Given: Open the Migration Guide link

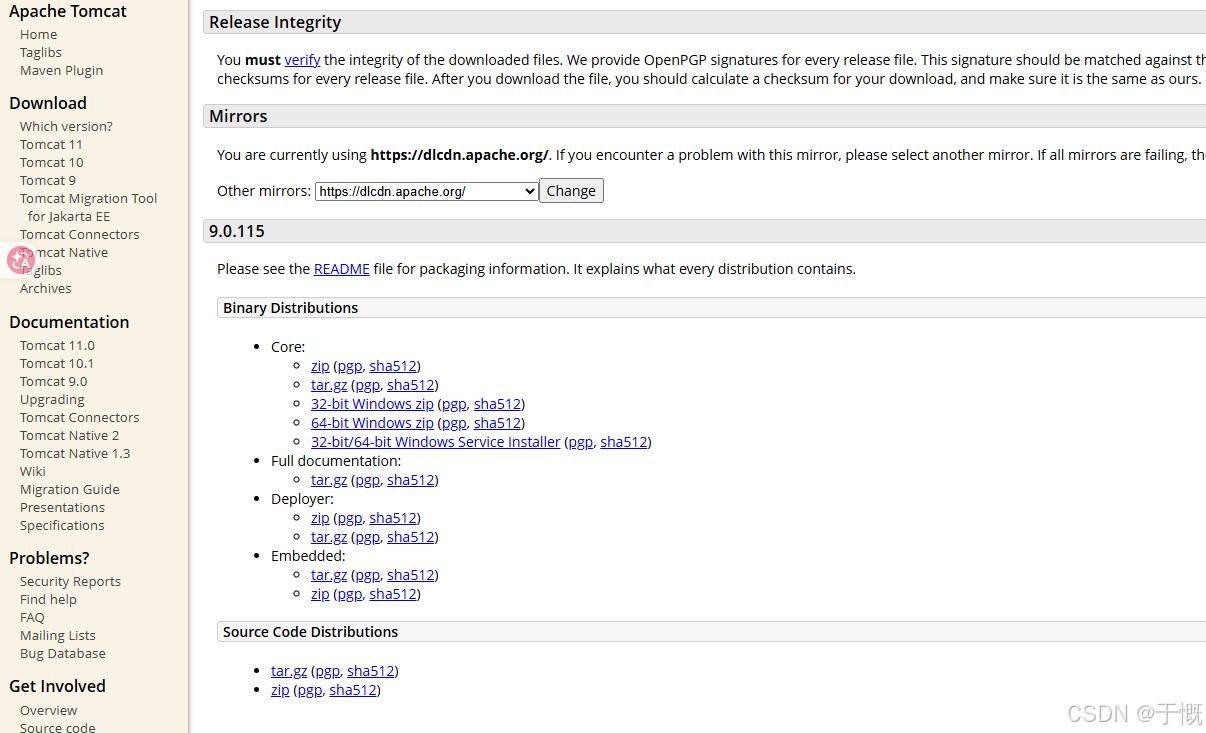Looking at the screenshot, I should tap(70, 489).
